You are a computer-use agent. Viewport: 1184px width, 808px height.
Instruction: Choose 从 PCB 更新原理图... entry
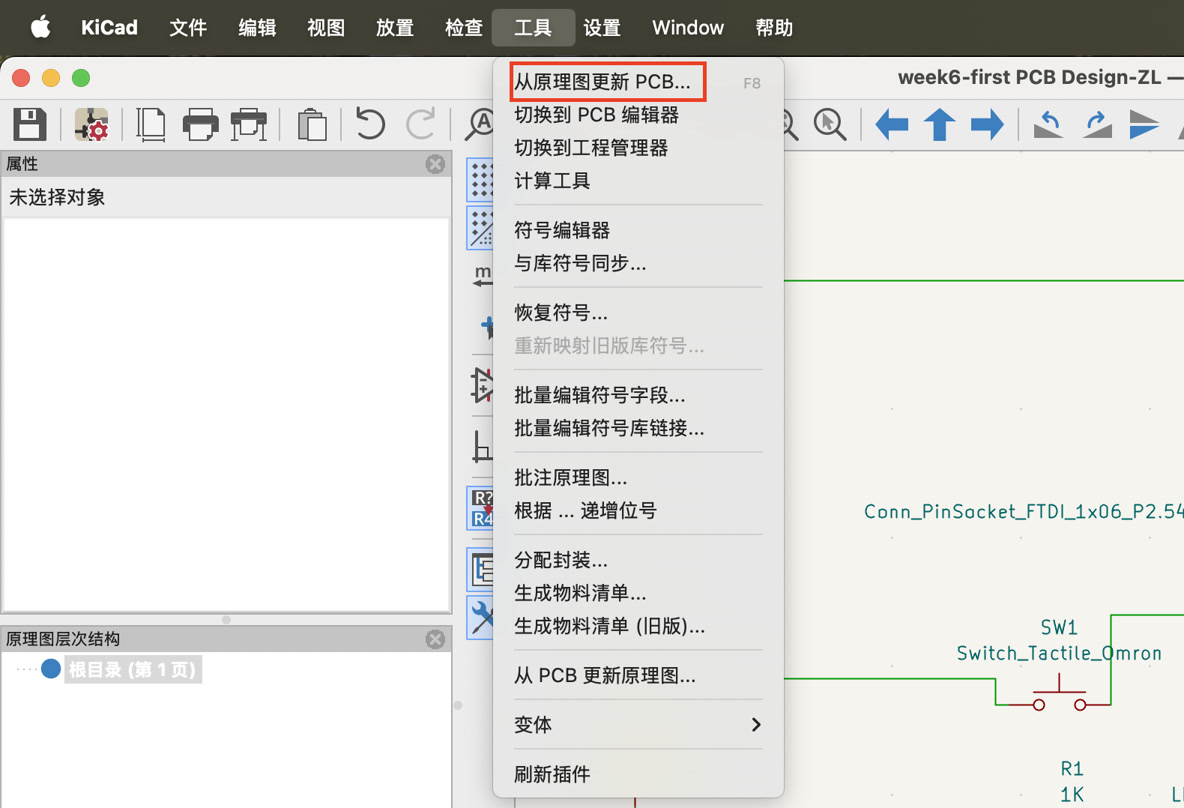[x=638, y=675]
